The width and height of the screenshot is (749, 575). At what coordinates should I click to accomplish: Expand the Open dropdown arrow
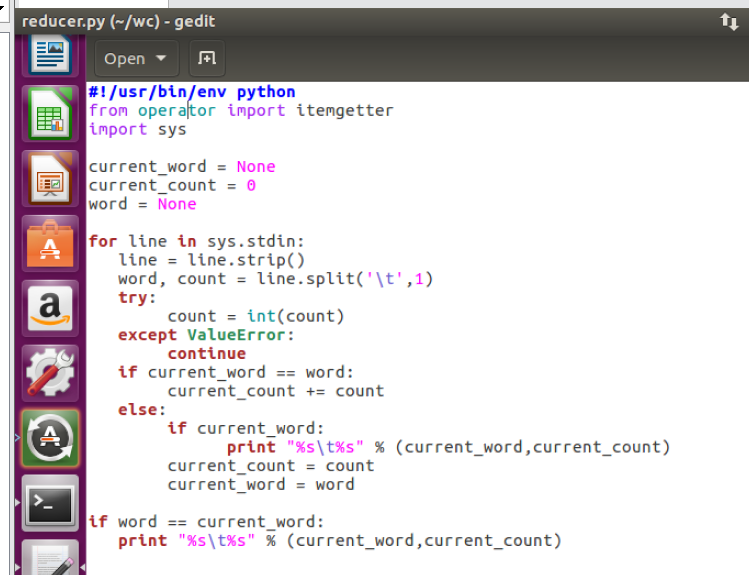[x=161, y=58]
